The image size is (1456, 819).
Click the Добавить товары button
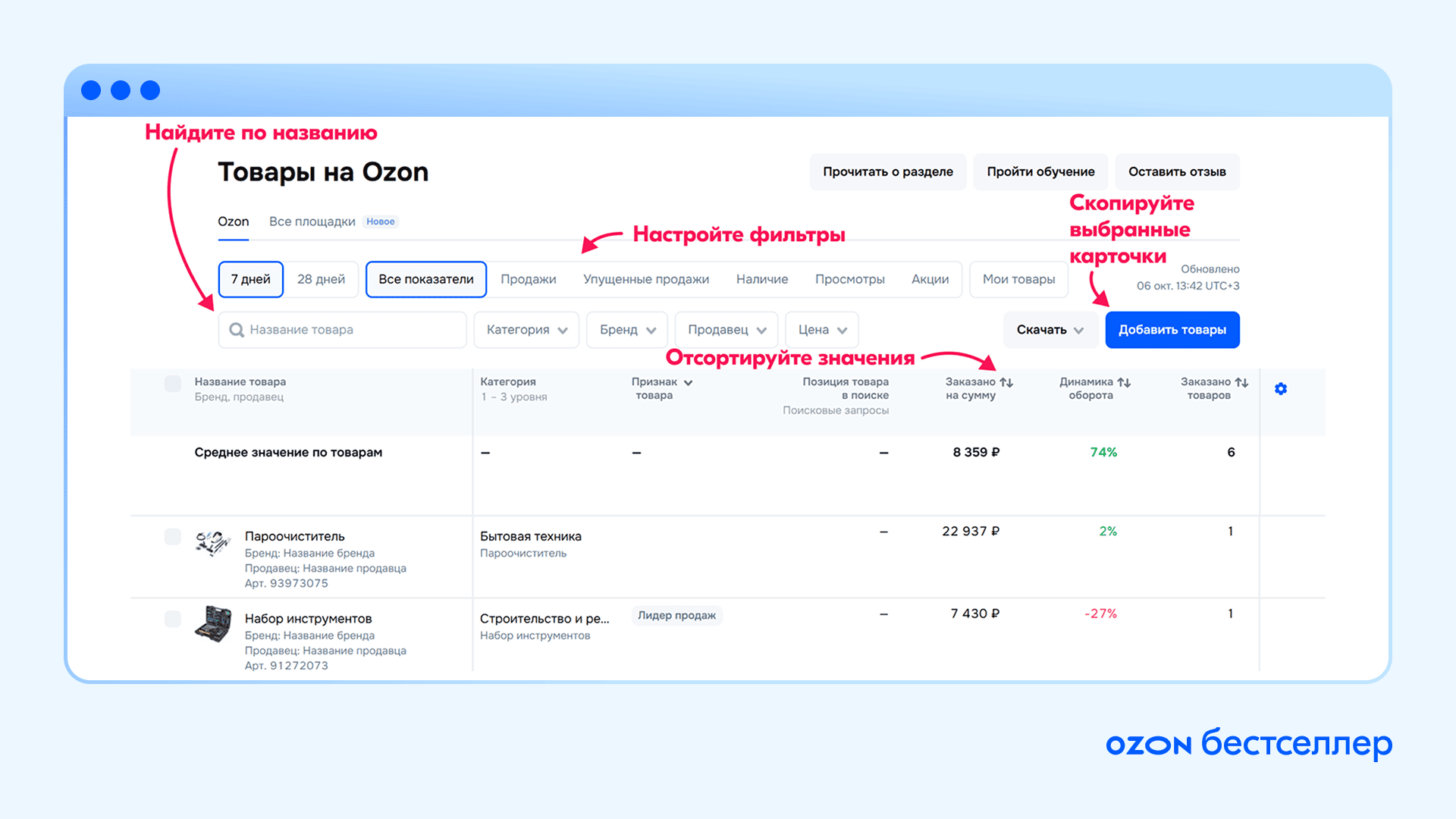1172,330
